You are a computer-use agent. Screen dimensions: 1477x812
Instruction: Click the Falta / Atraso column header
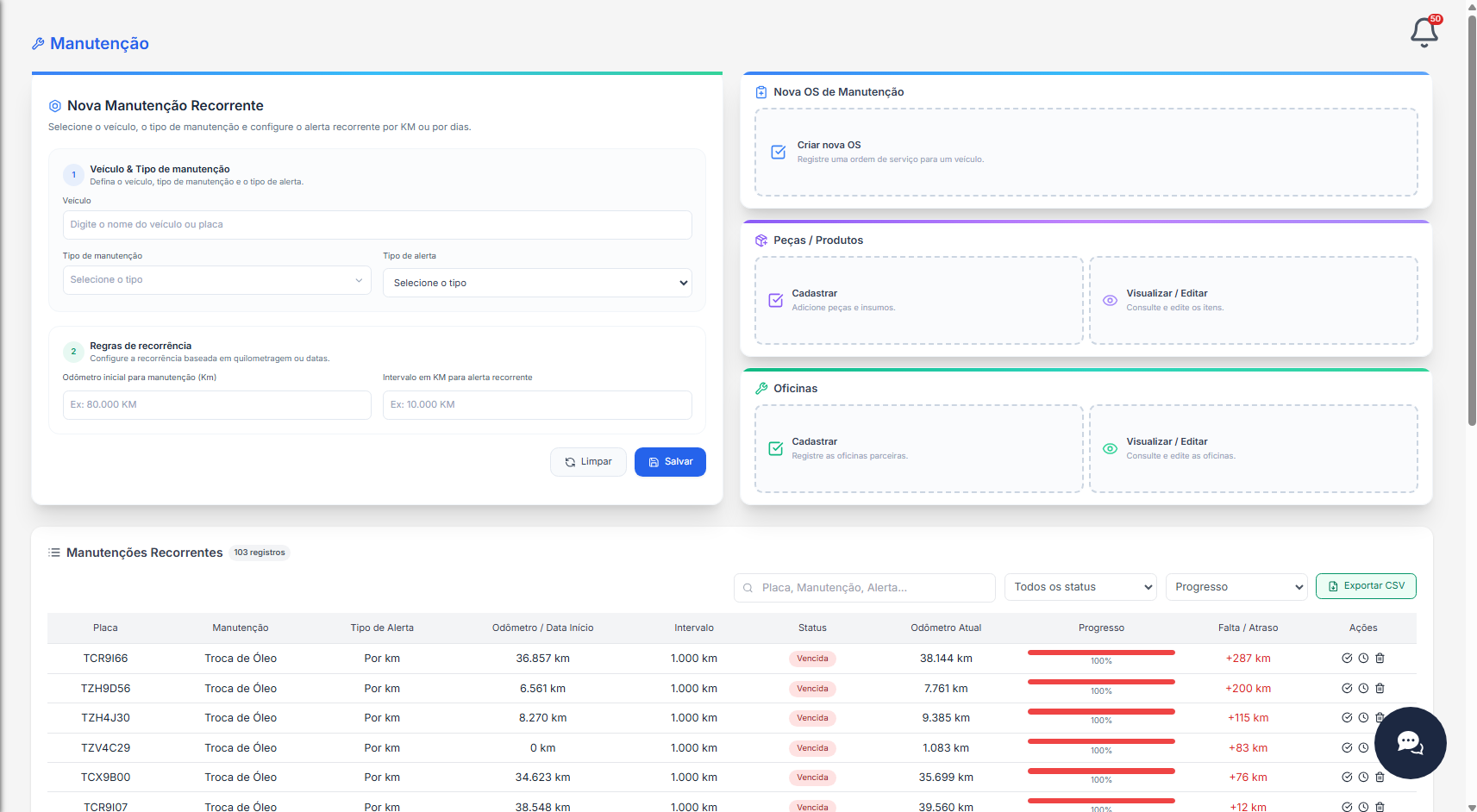[x=1248, y=628]
